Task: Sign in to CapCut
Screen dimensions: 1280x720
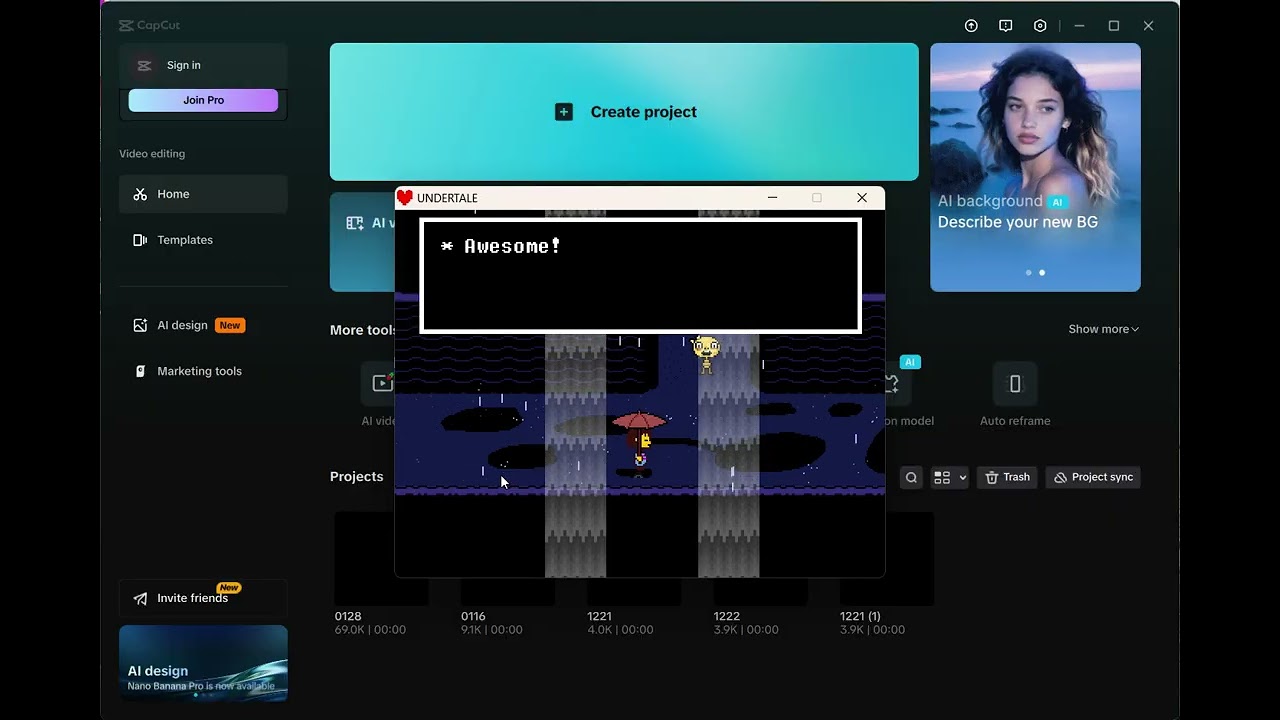Action: point(183,65)
